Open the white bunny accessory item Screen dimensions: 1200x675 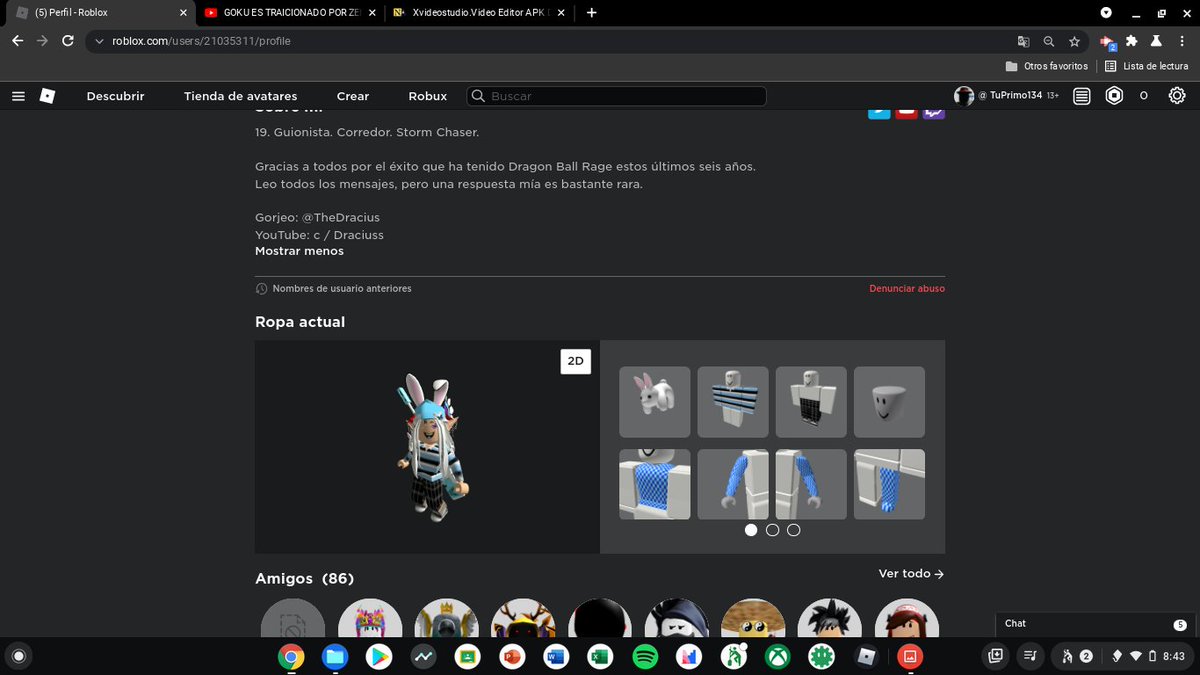point(655,402)
